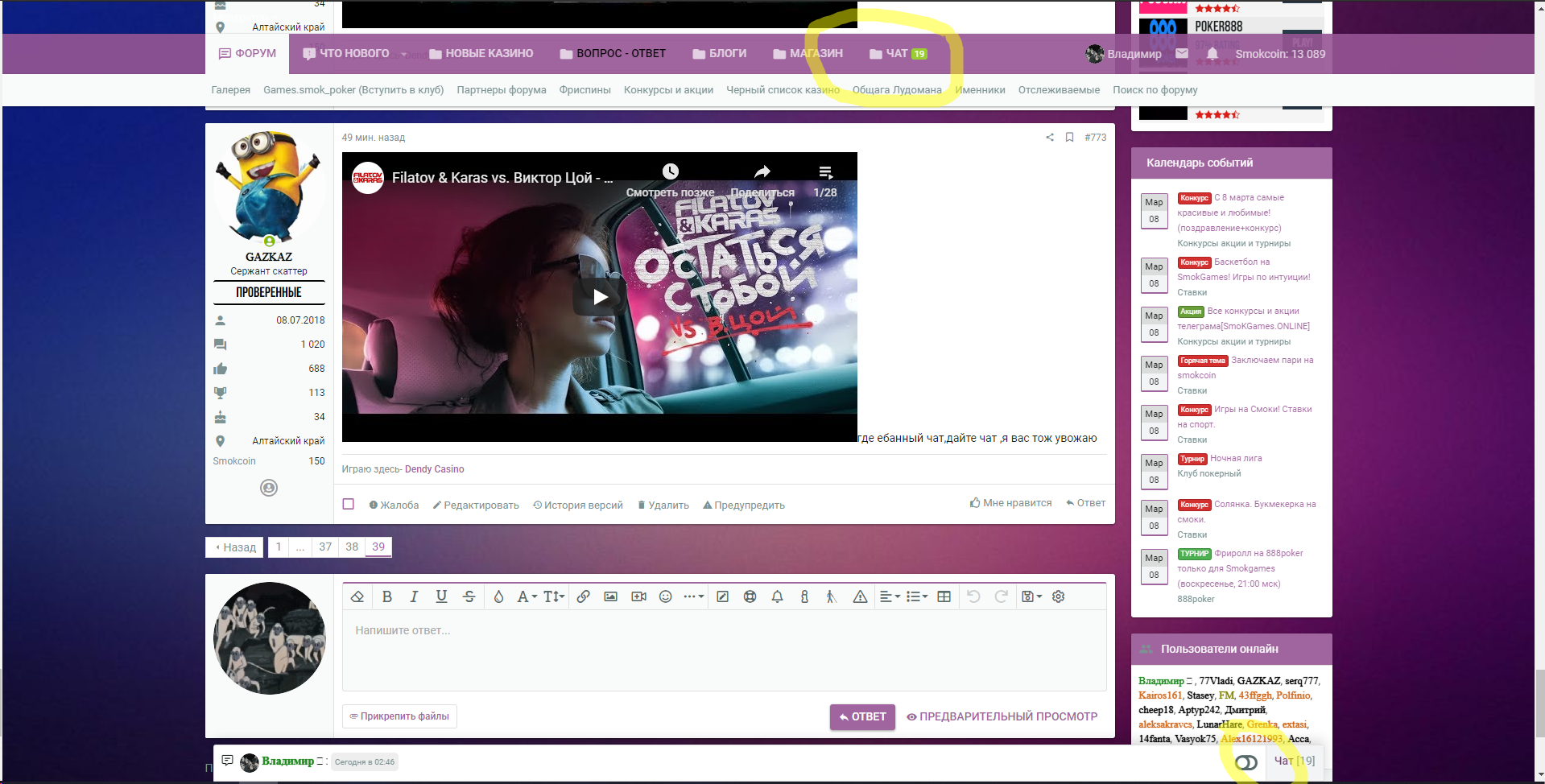Viewport: 1545px width, 784px height.
Task: Insert image via editor toolbar
Action: tap(610, 596)
